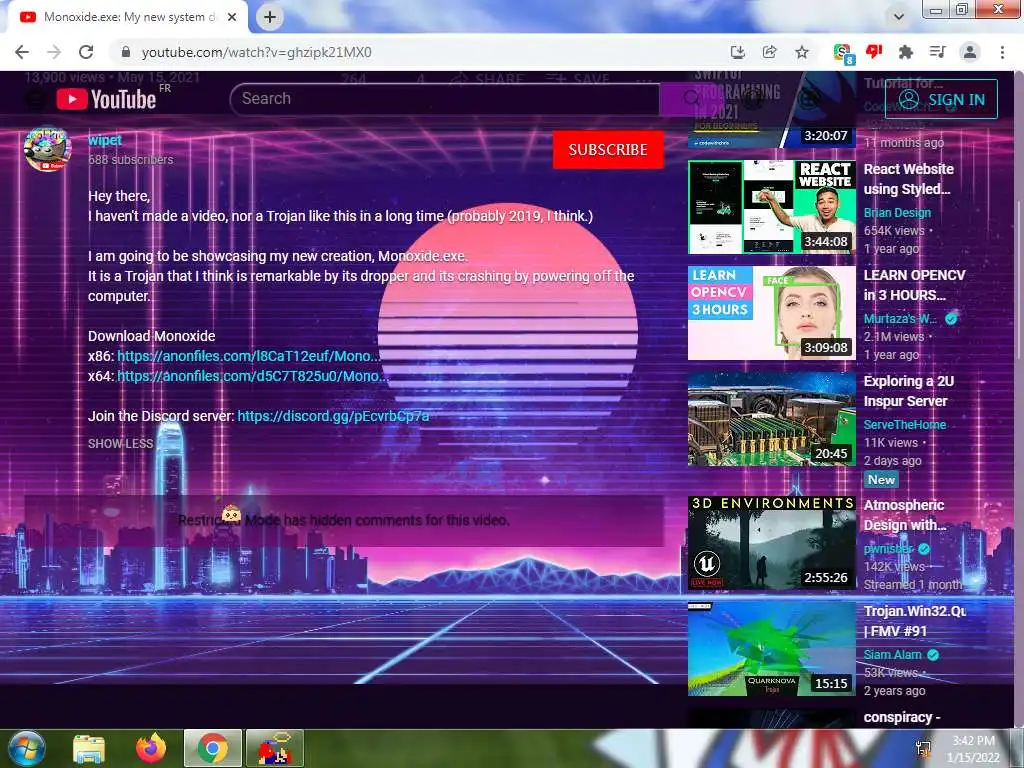Open the wipet channel avatar
Screen dimensions: 1024x768
47,149
